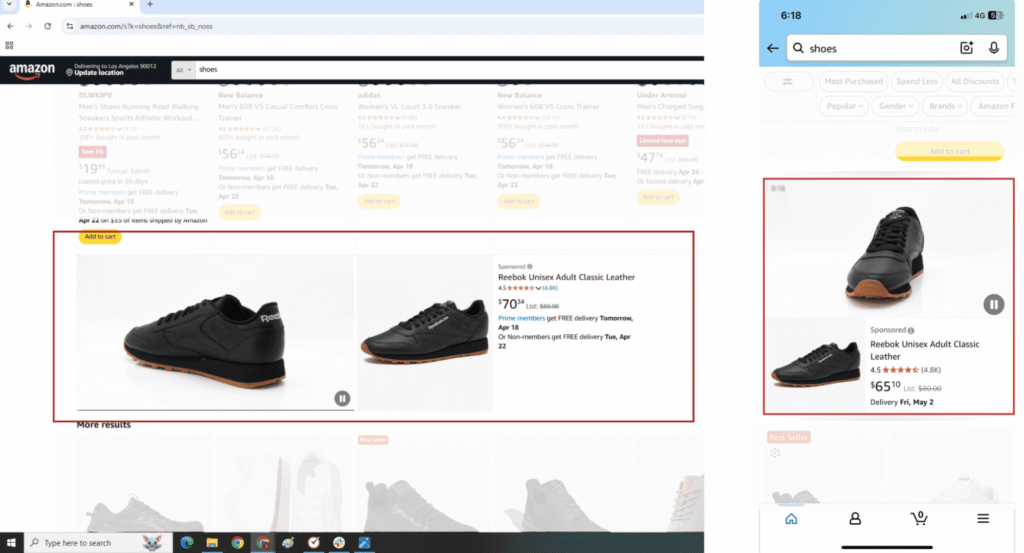Expand rating chevron for adidas VL Court
1024x553 pixels.
(x=398, y=118)
